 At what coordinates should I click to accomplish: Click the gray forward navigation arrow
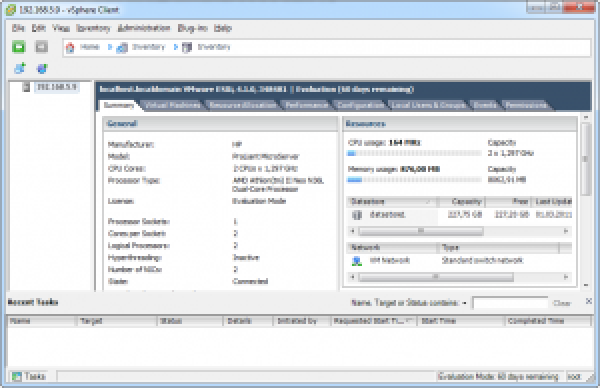pos(42,47)
